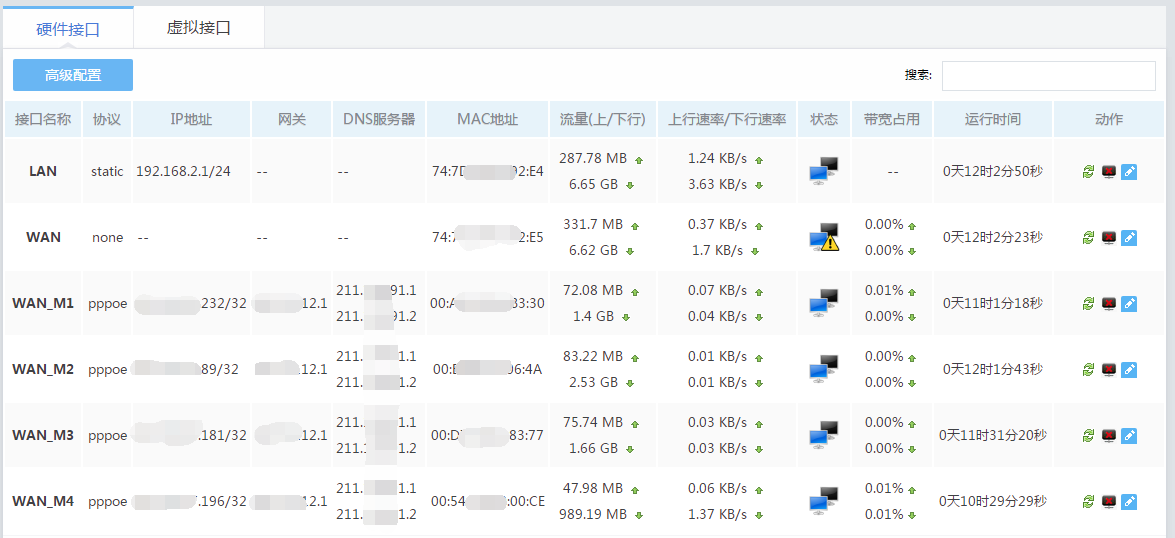Edit the WAN interface

click(1129, 238)
